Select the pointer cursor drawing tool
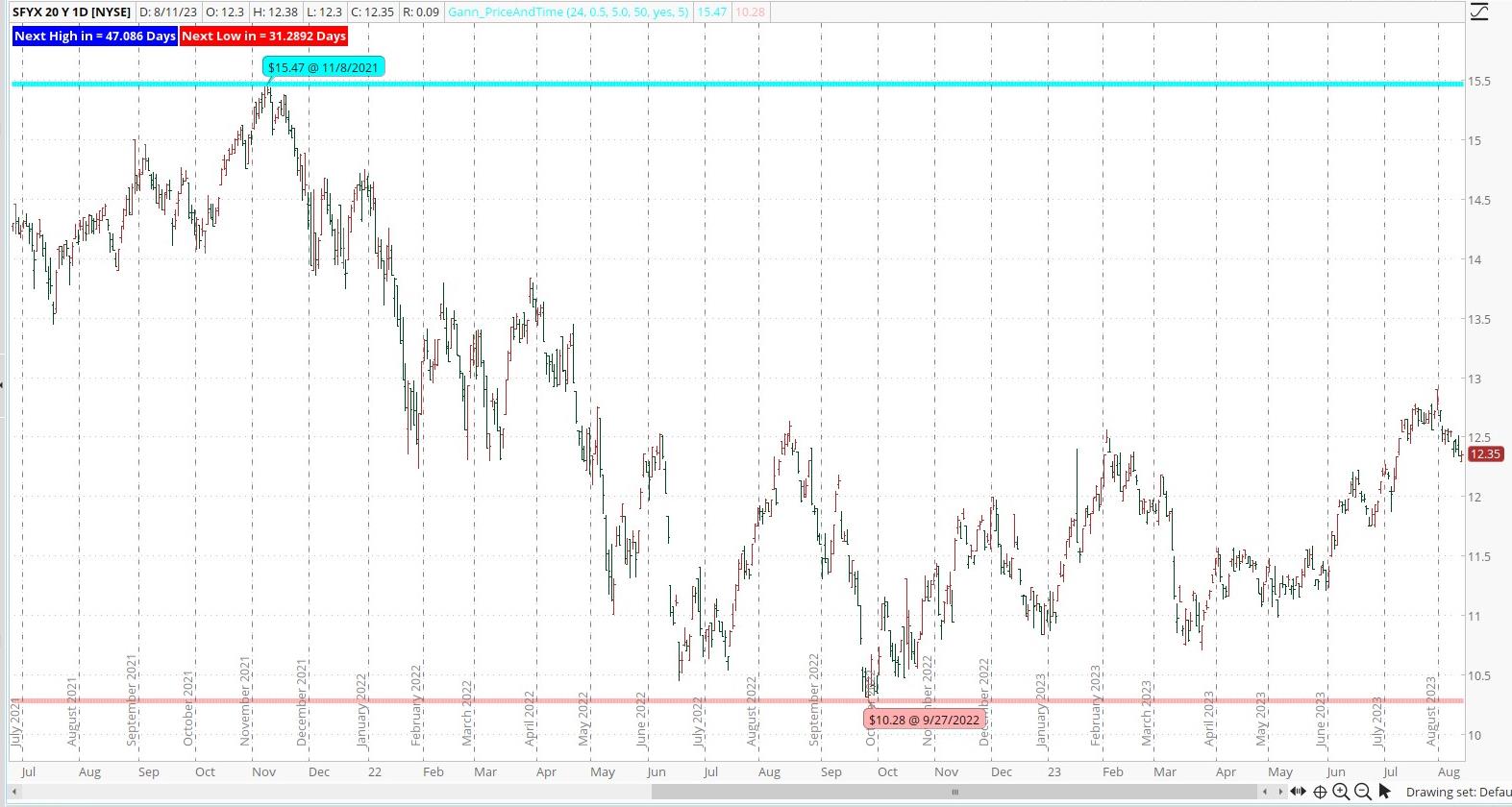This screenshot has width=1512, height=807. pos(1384,792)
